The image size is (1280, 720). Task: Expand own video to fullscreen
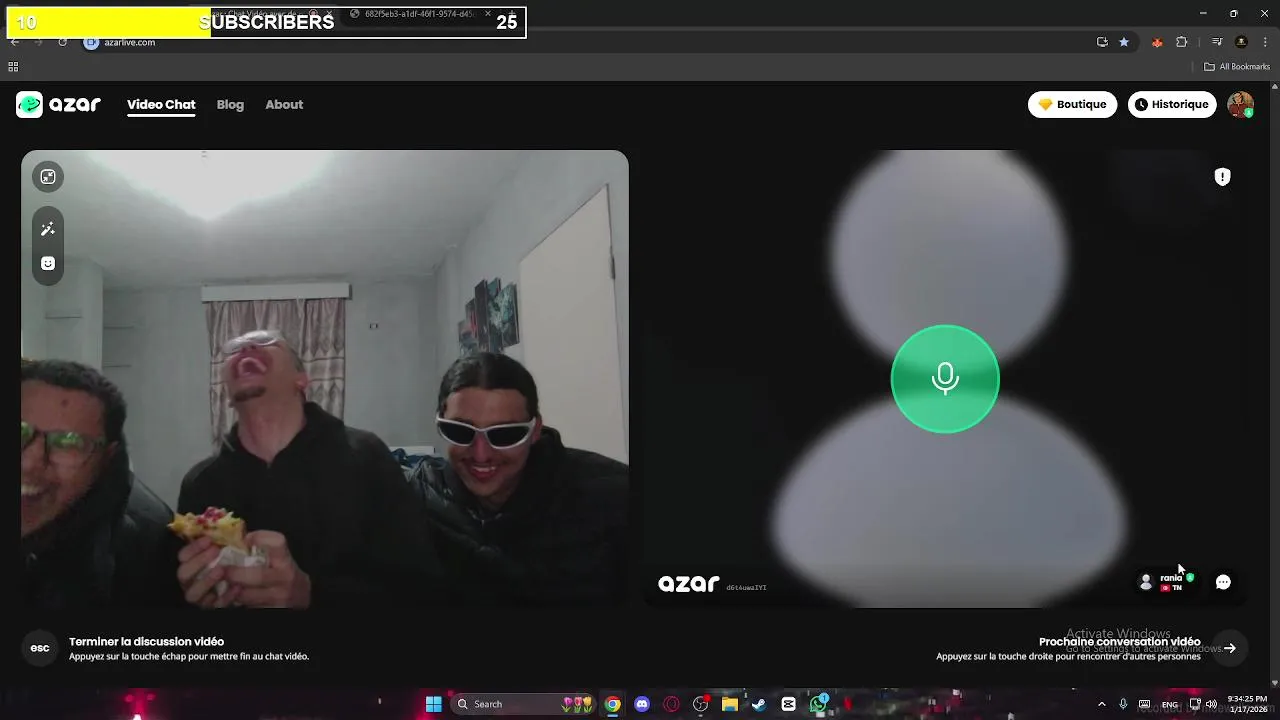(x=48, y=177)
